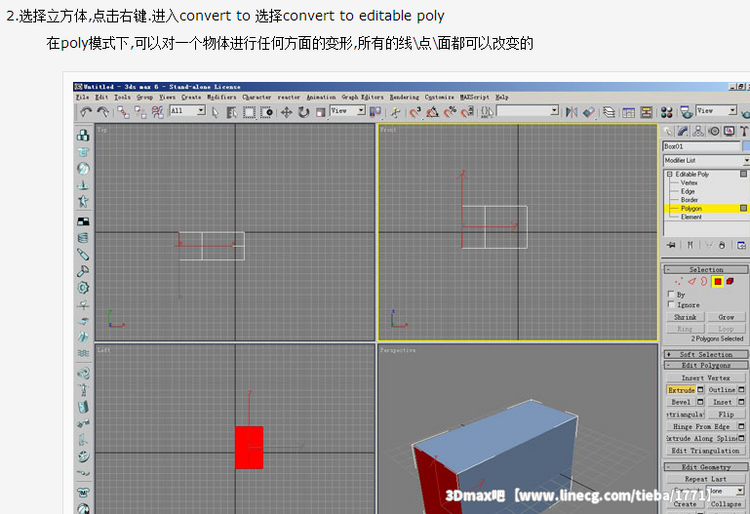Open the MAXScript menu

[474, 97]
